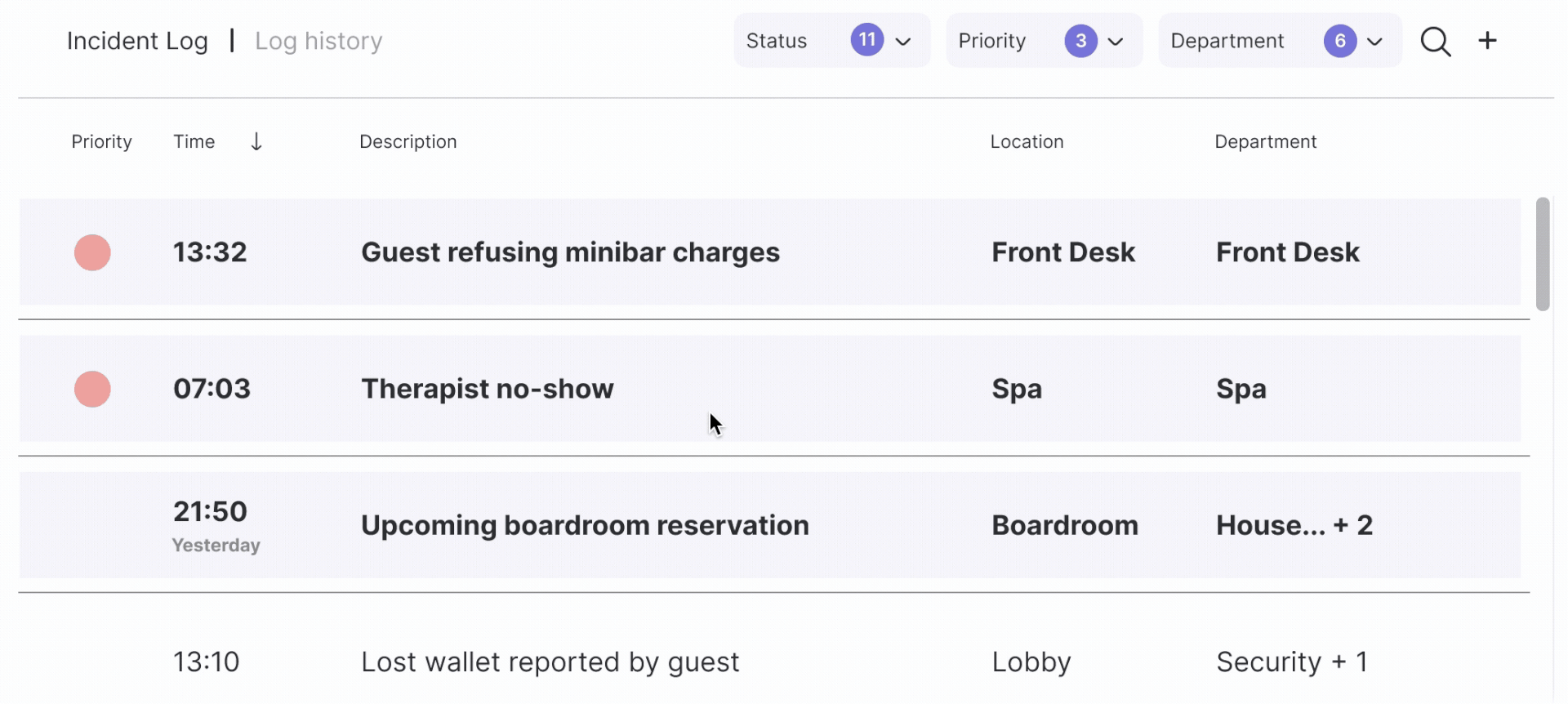Click the House... + 2 department cell
This screenshot has width=1568, height=704.
1294,525
